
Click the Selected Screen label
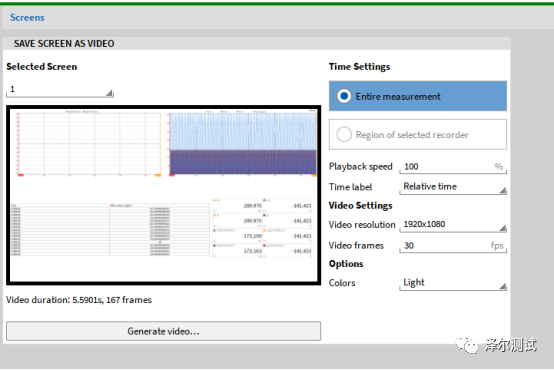(41, 67)
